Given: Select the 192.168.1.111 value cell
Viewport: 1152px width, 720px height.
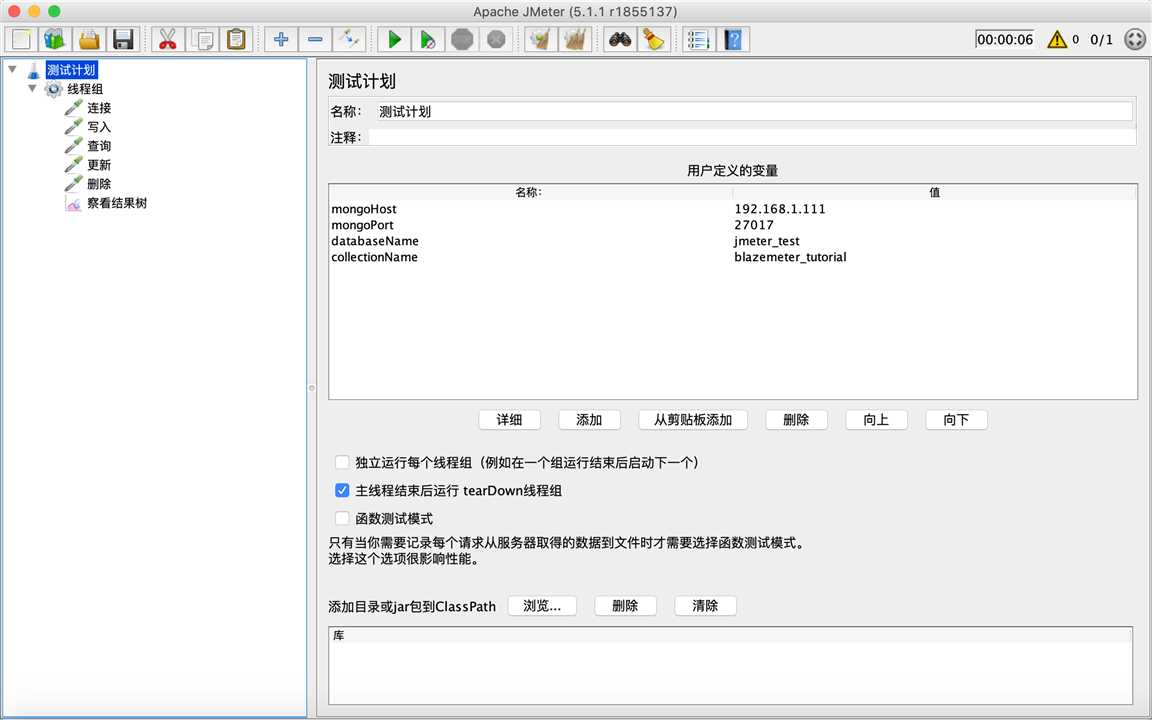Looking at the screenshot, I should tap(935, 209).
